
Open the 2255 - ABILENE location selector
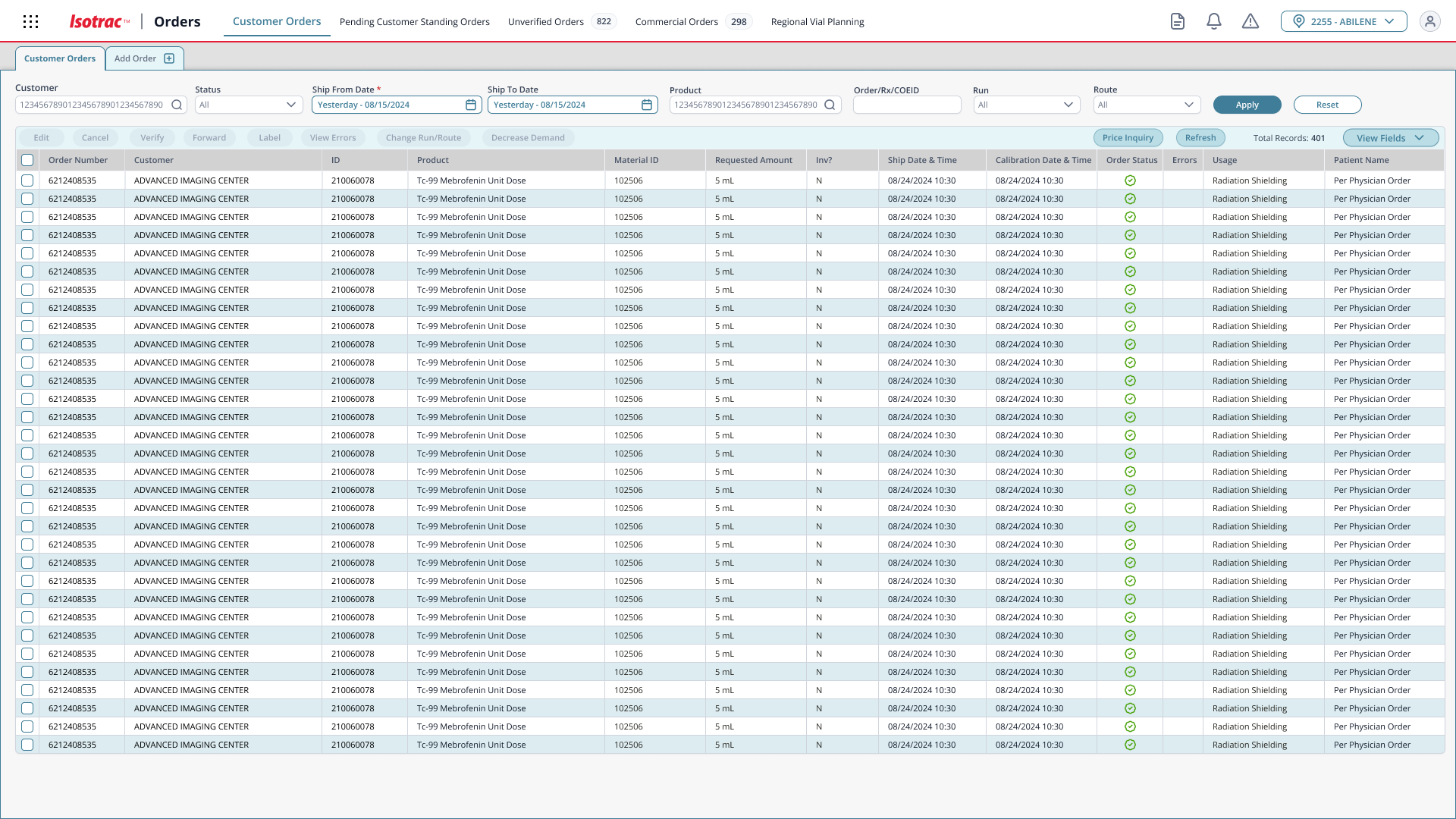pyautogui.click(x=1343, y=21)
